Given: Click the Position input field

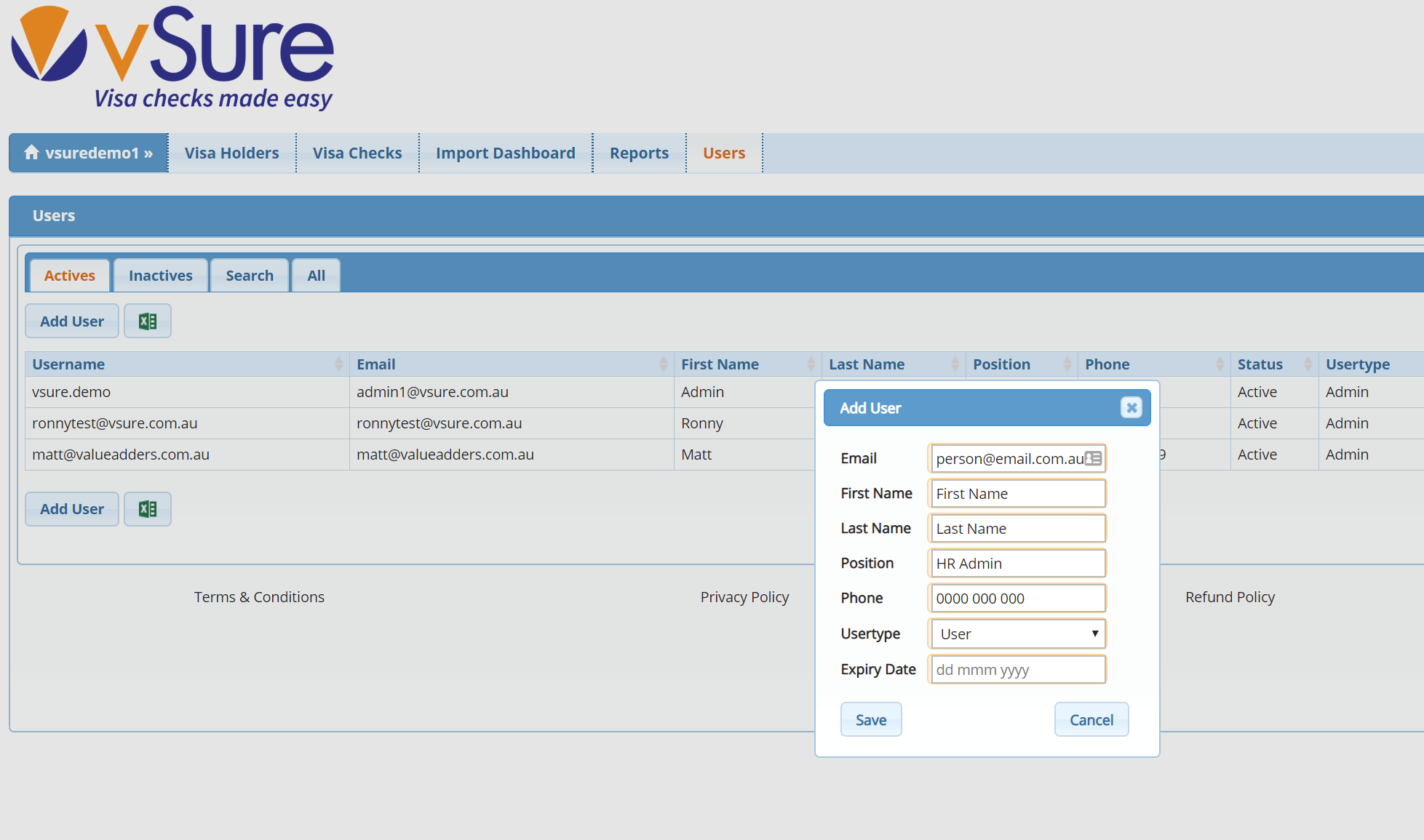Looking at the screenshot, I should pos(1017,563).
